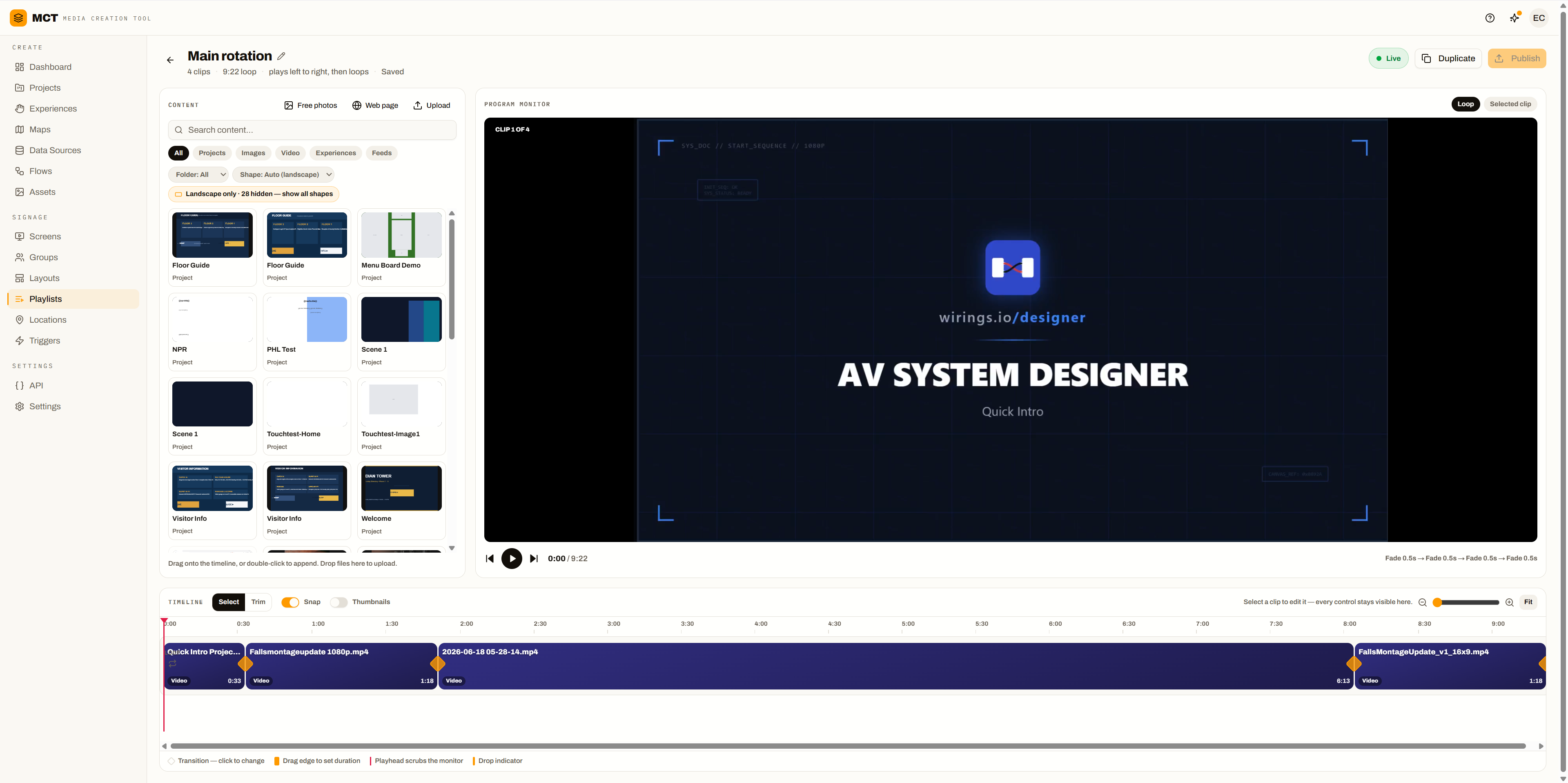1568x783 pixels.
Task: Filter content by Video
Action: click(290, 153)
